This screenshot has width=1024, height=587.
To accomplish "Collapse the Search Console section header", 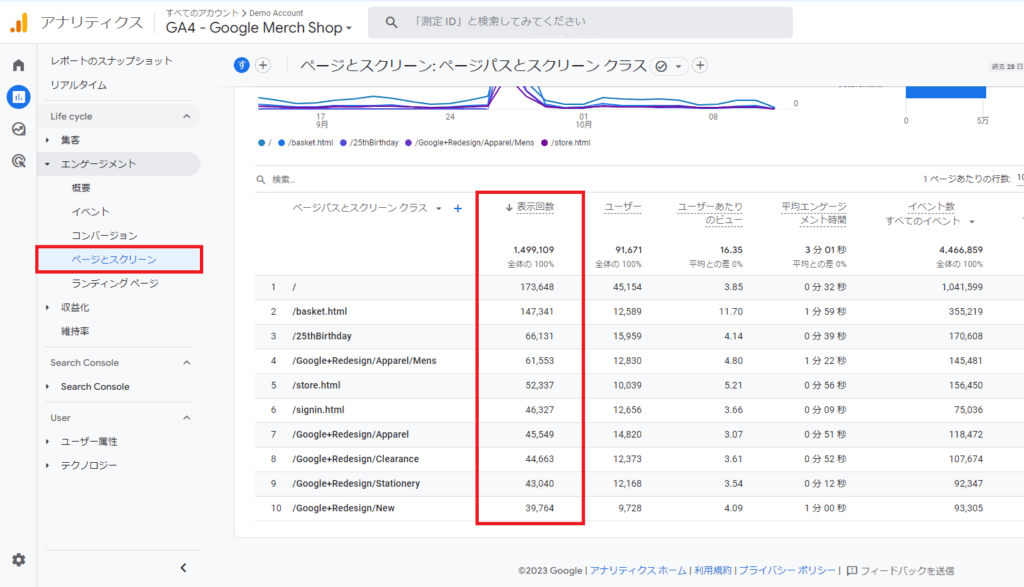I will (x=186, y=362).
